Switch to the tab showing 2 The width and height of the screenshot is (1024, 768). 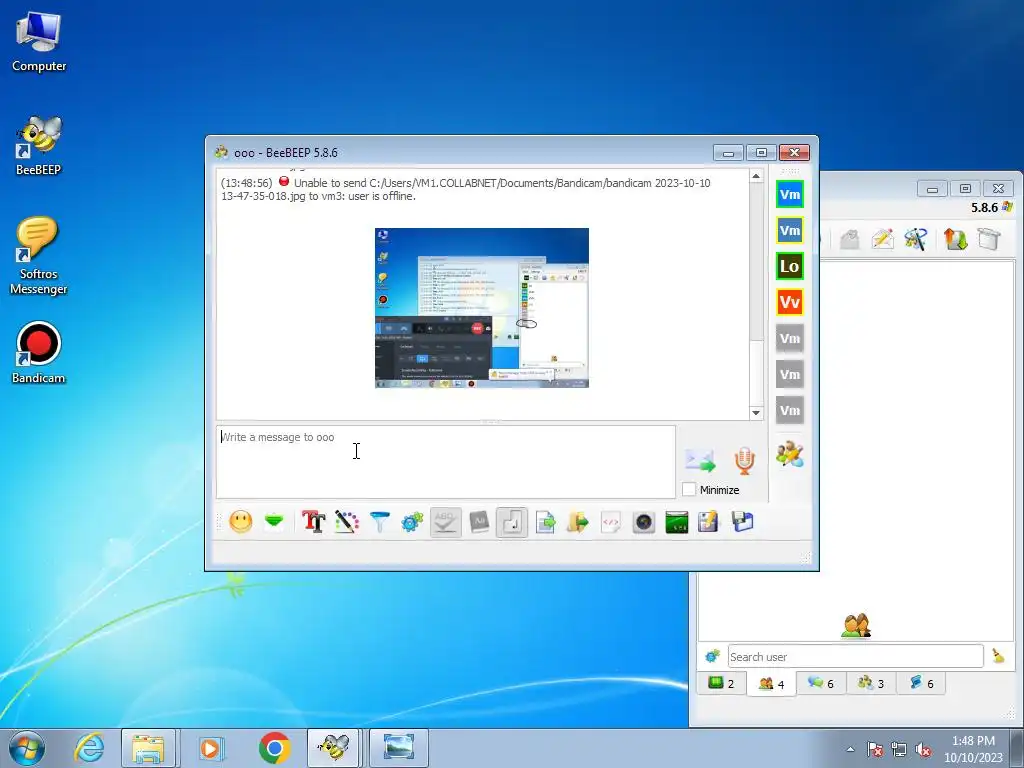722,684
